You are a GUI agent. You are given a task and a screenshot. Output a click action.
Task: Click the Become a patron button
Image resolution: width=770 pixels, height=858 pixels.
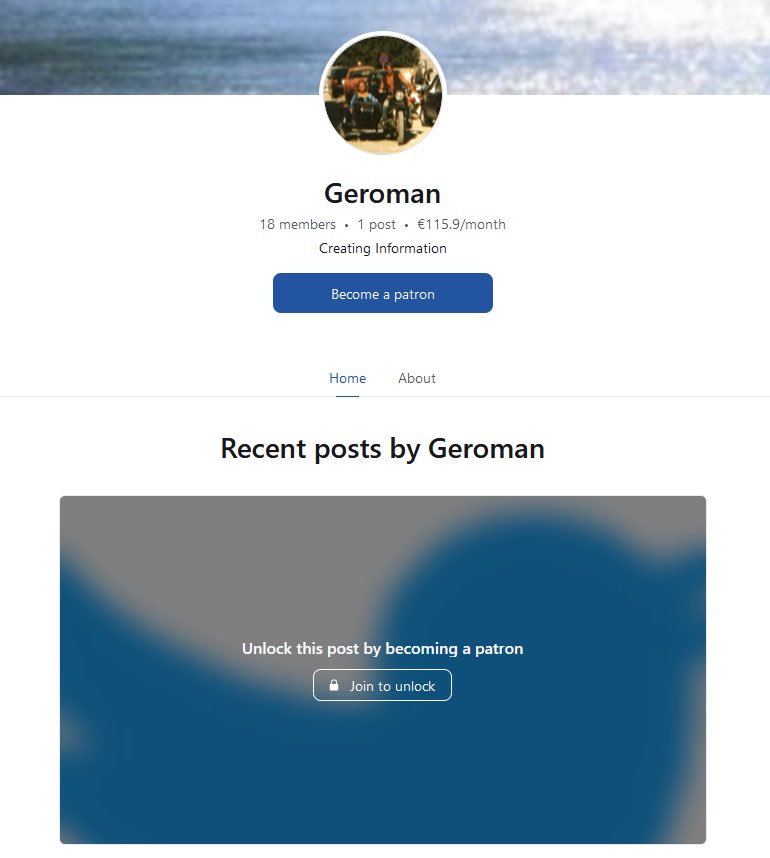[383, 293]
